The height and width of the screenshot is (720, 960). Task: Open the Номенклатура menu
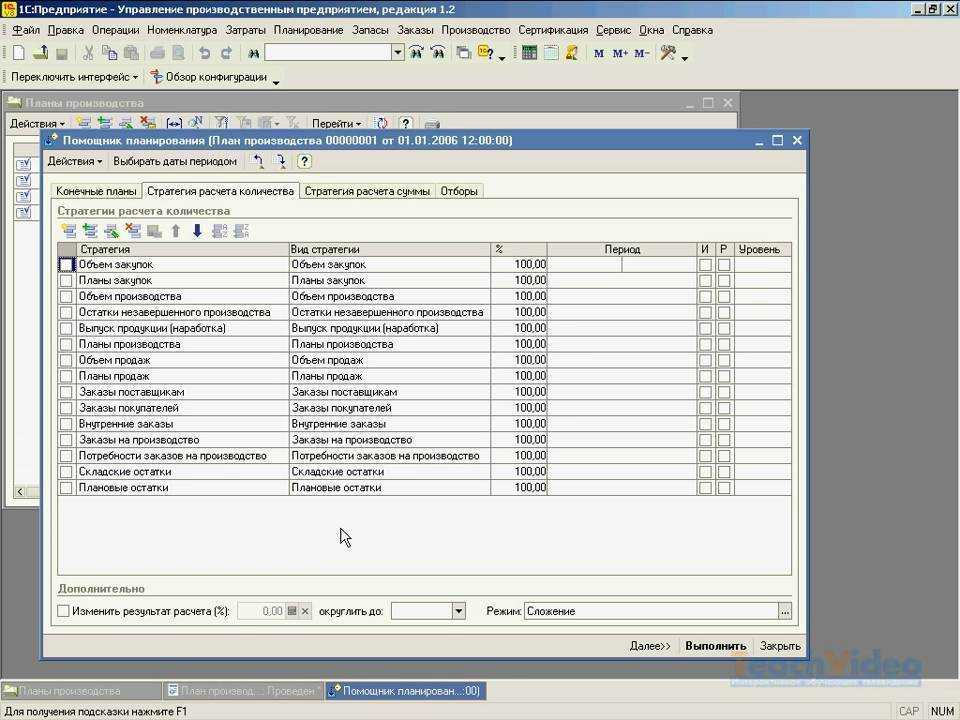click(x=182, y=30)
